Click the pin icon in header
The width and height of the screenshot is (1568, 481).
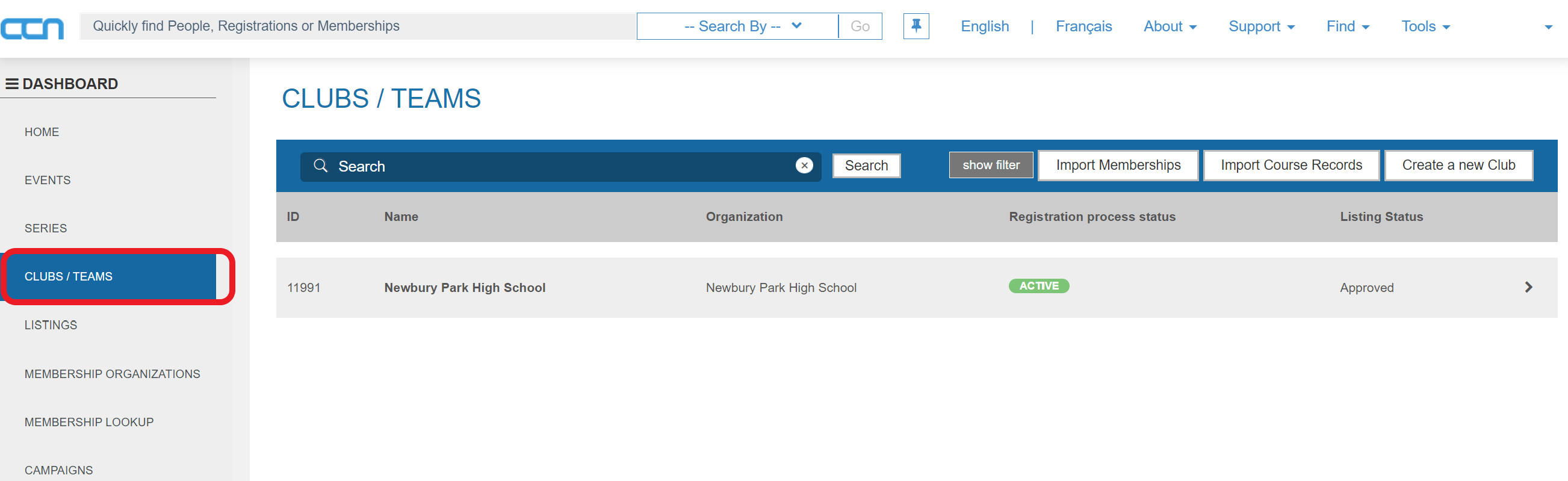[916, 26]
